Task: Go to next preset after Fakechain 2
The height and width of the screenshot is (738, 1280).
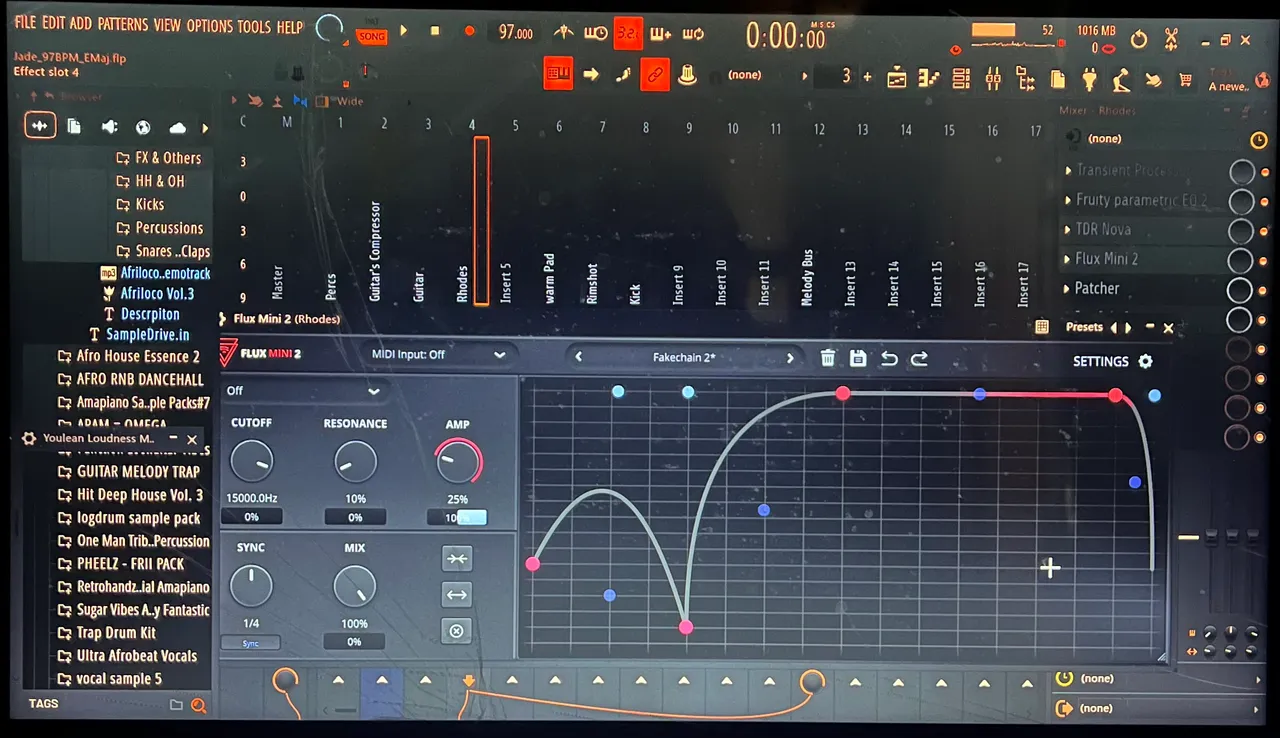Action: (x=790, y=358)
